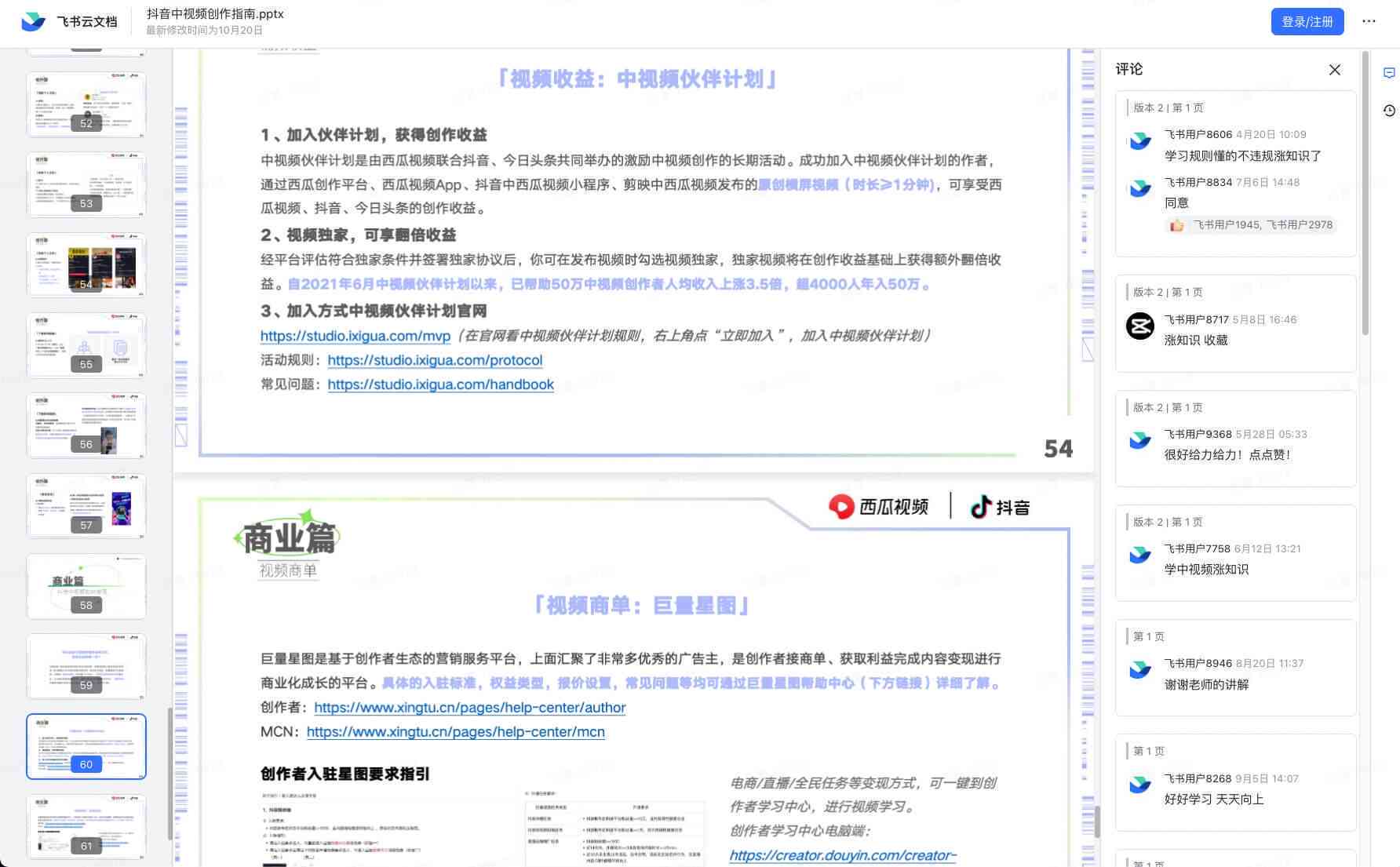Click the 飞书用户1945, 飞书用户2978 reaction names

(x=1263, y=225)
